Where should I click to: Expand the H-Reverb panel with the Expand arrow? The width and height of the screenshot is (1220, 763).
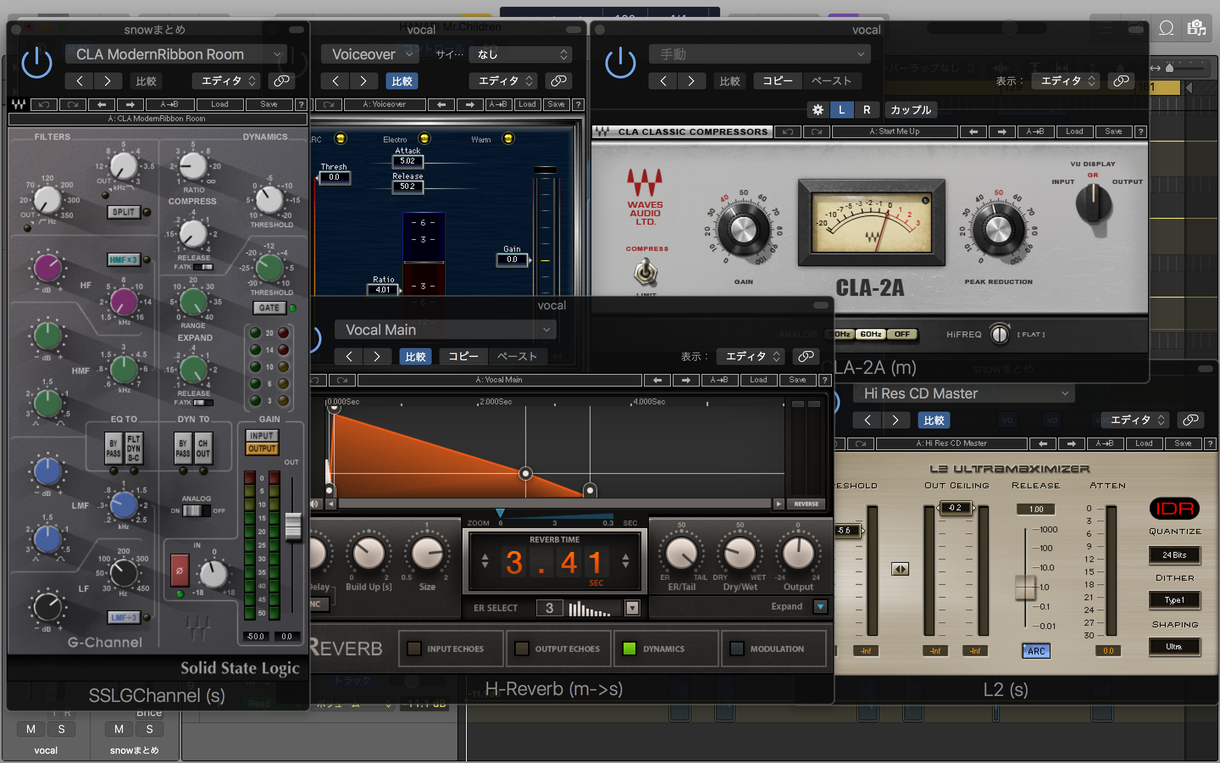(x=820, y=606)
